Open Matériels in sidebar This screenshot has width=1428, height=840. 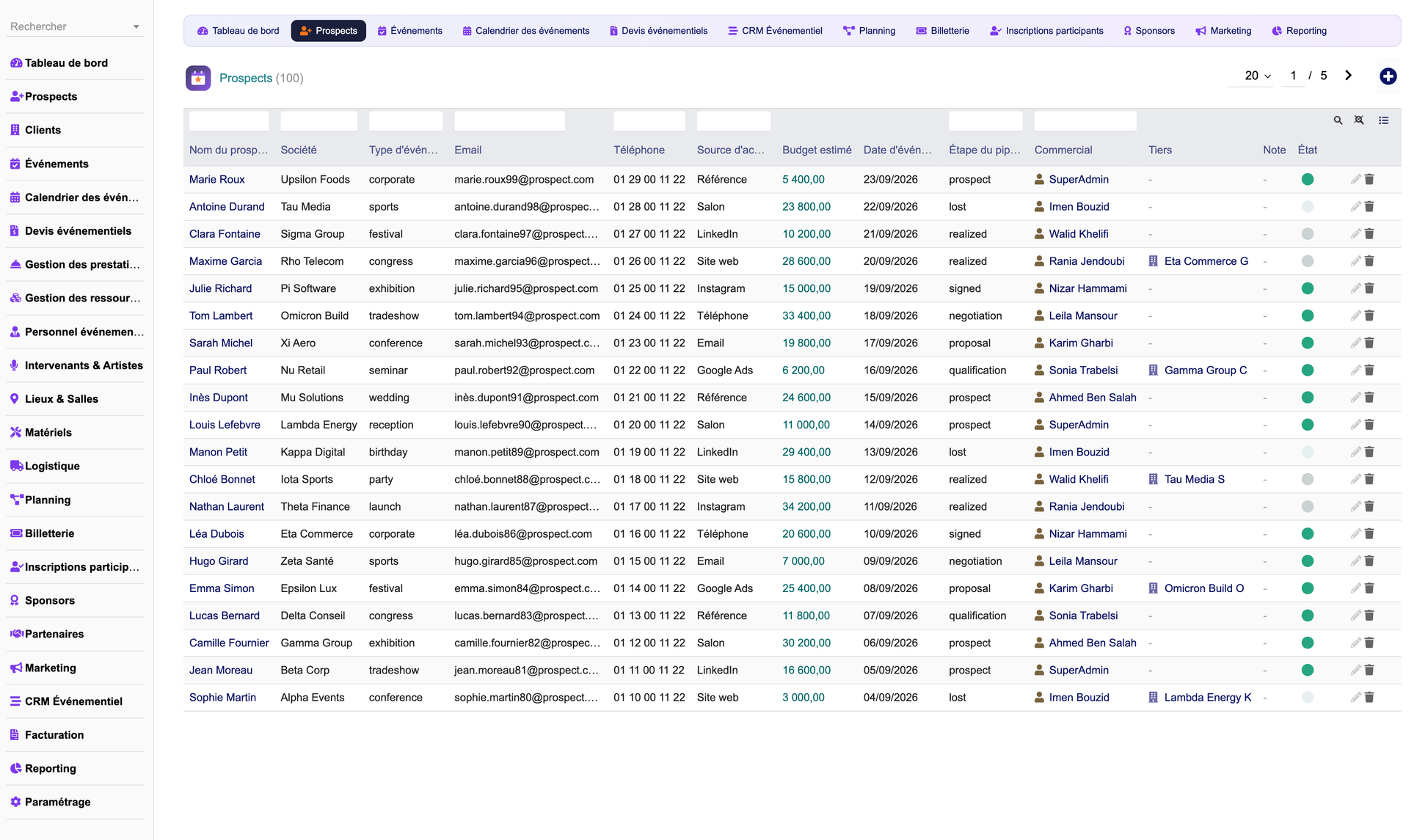(x=48, y=433)
